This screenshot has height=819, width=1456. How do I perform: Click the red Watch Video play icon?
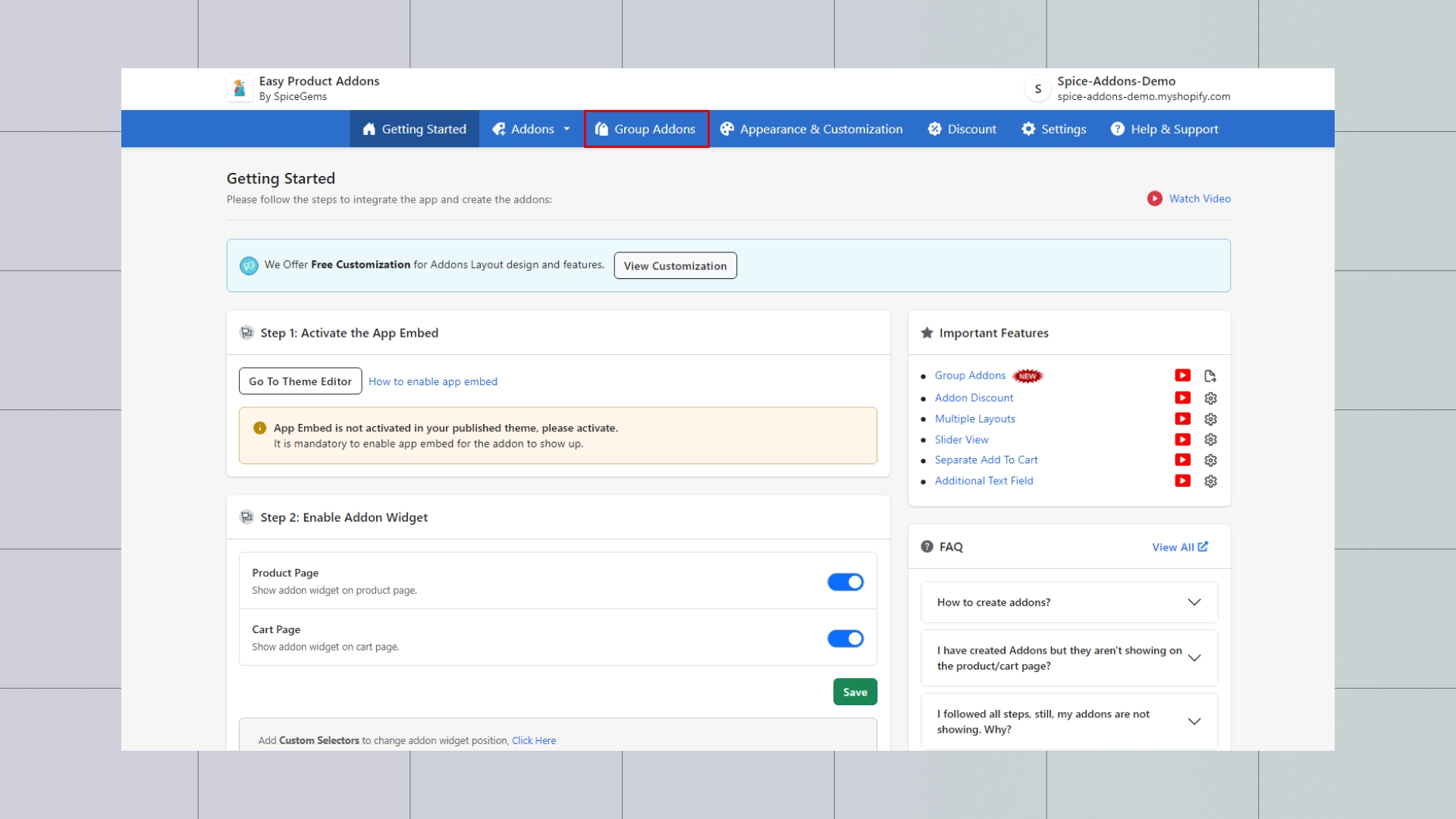point(1154,199)
